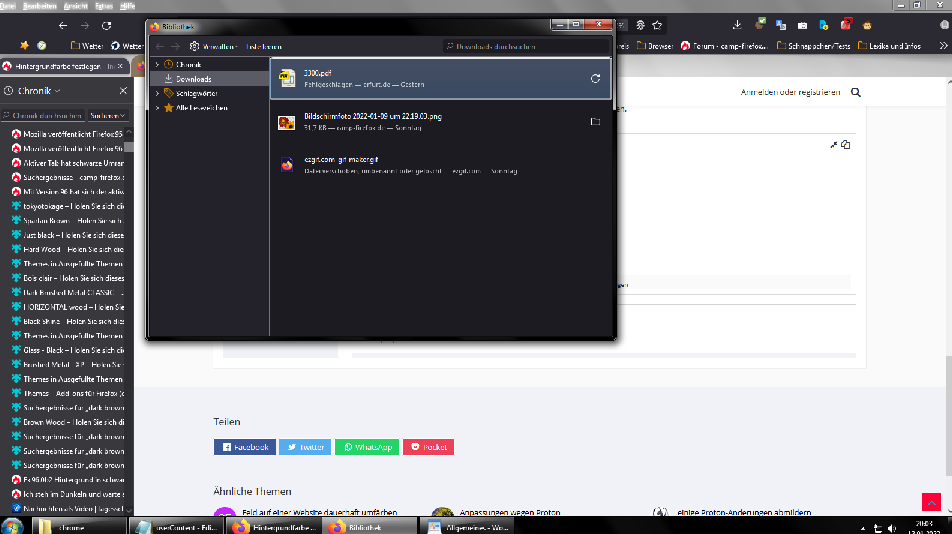Bookmark this page with the star icon
The height and width of the screenshot is (534, 952).
658,25
